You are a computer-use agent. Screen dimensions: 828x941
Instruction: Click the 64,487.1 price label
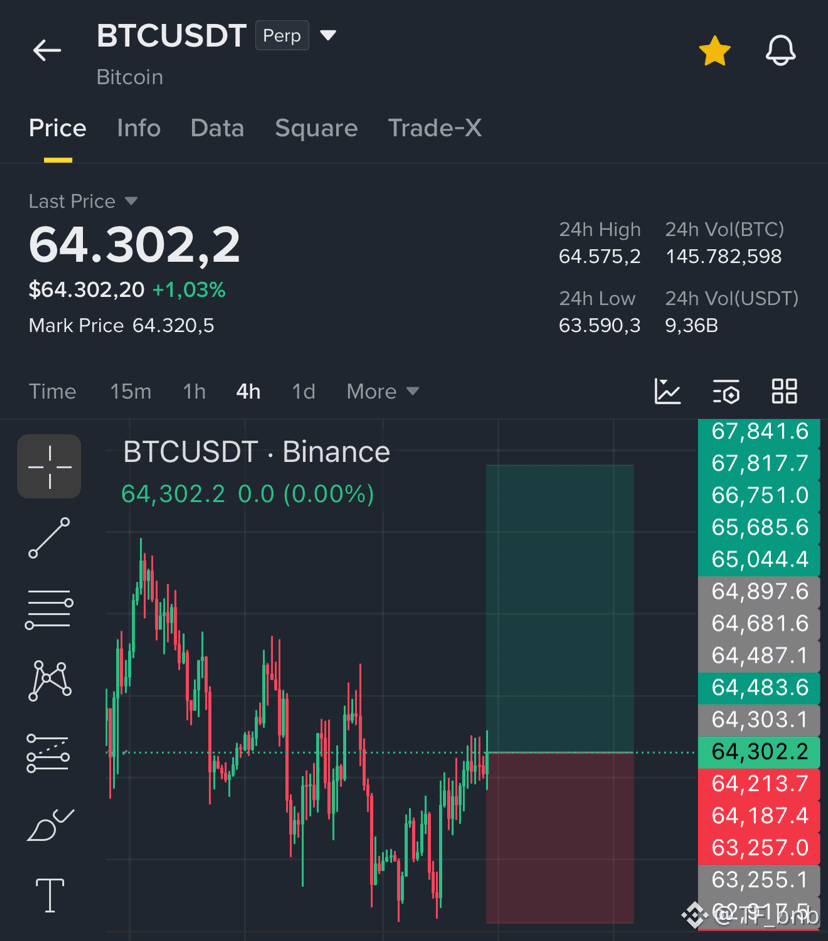click(x=759, y=655)
